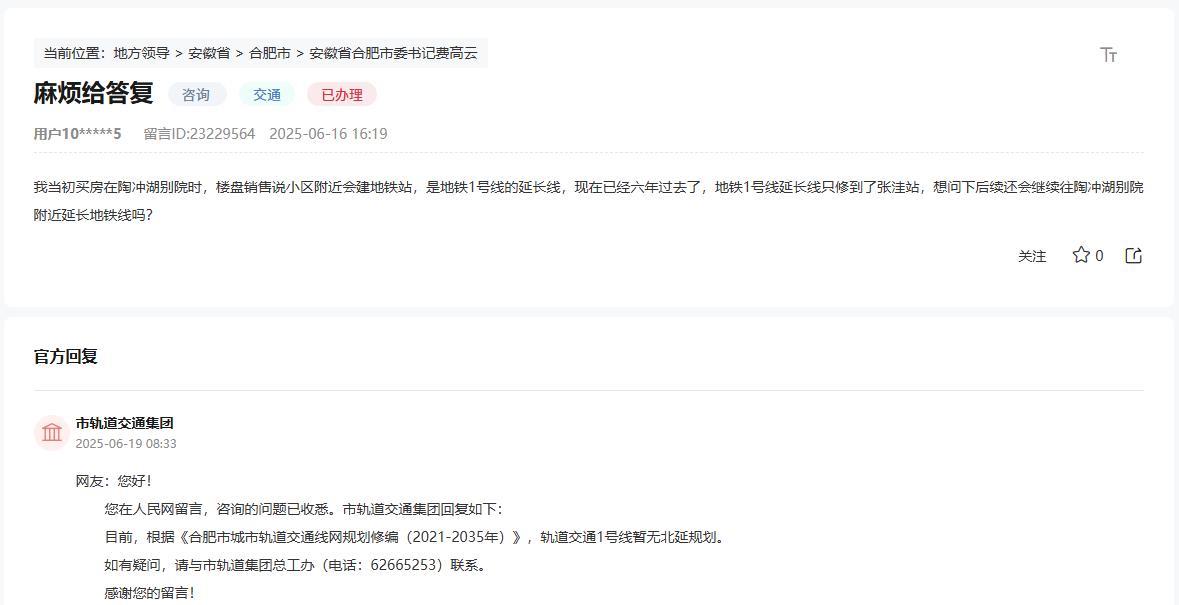The width and height of the screenshot is (1179, 605).
Task: Select the 咨询 tag
Action: (196, 95)
